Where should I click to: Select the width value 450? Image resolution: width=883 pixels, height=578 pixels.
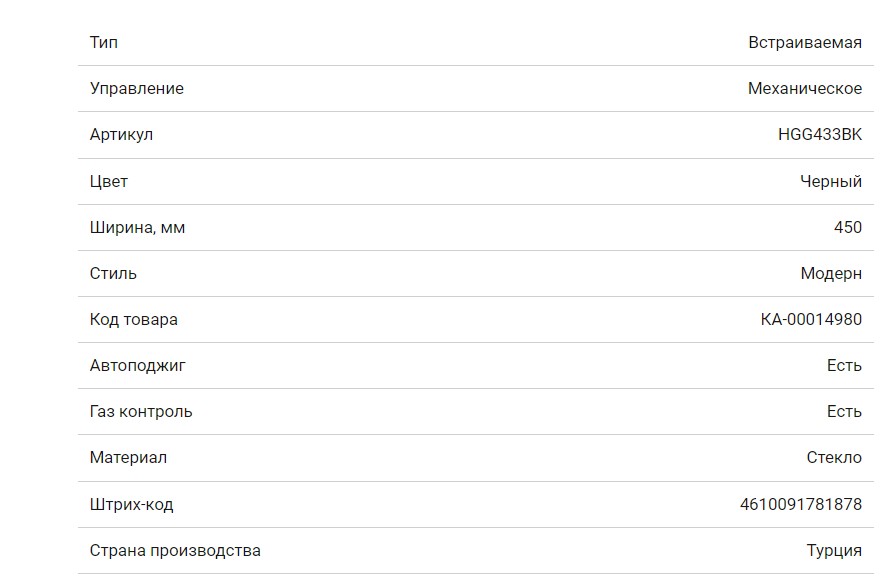pos(847,228)
